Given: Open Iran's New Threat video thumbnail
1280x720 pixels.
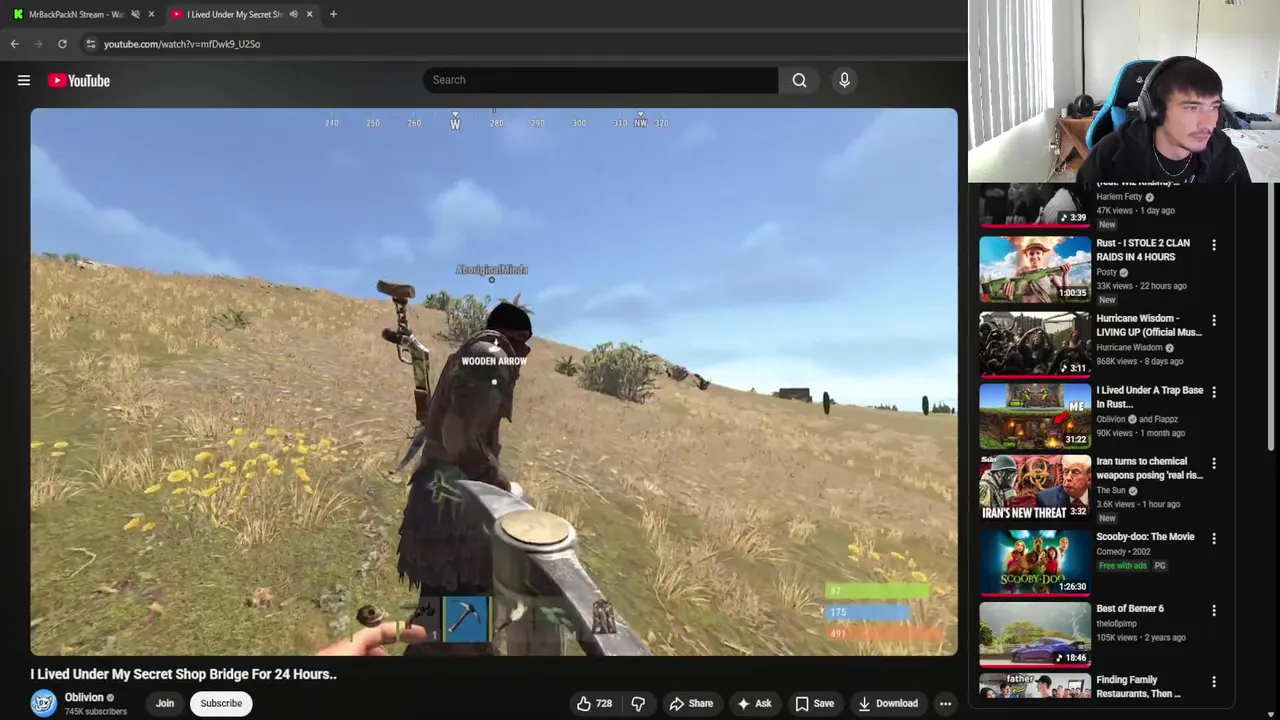Looking at the screenshot, I should tap(1035, 488).
